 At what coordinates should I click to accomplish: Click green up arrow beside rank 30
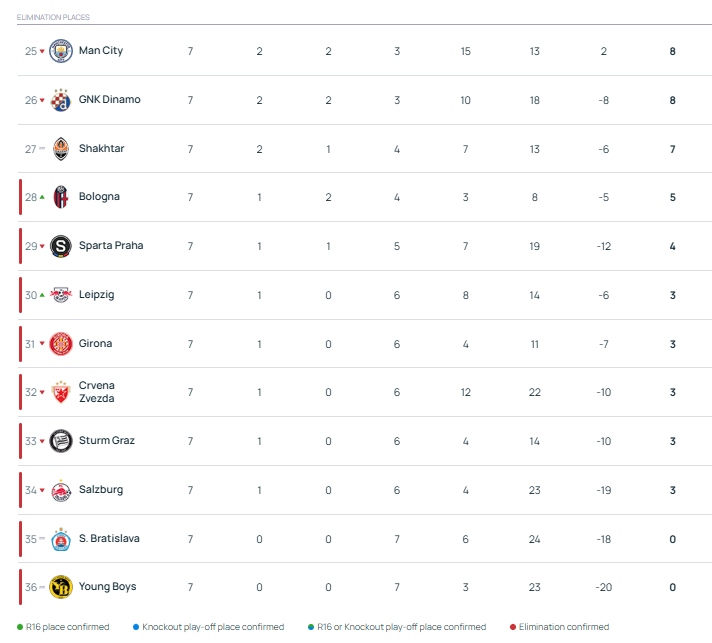(42, 295)
